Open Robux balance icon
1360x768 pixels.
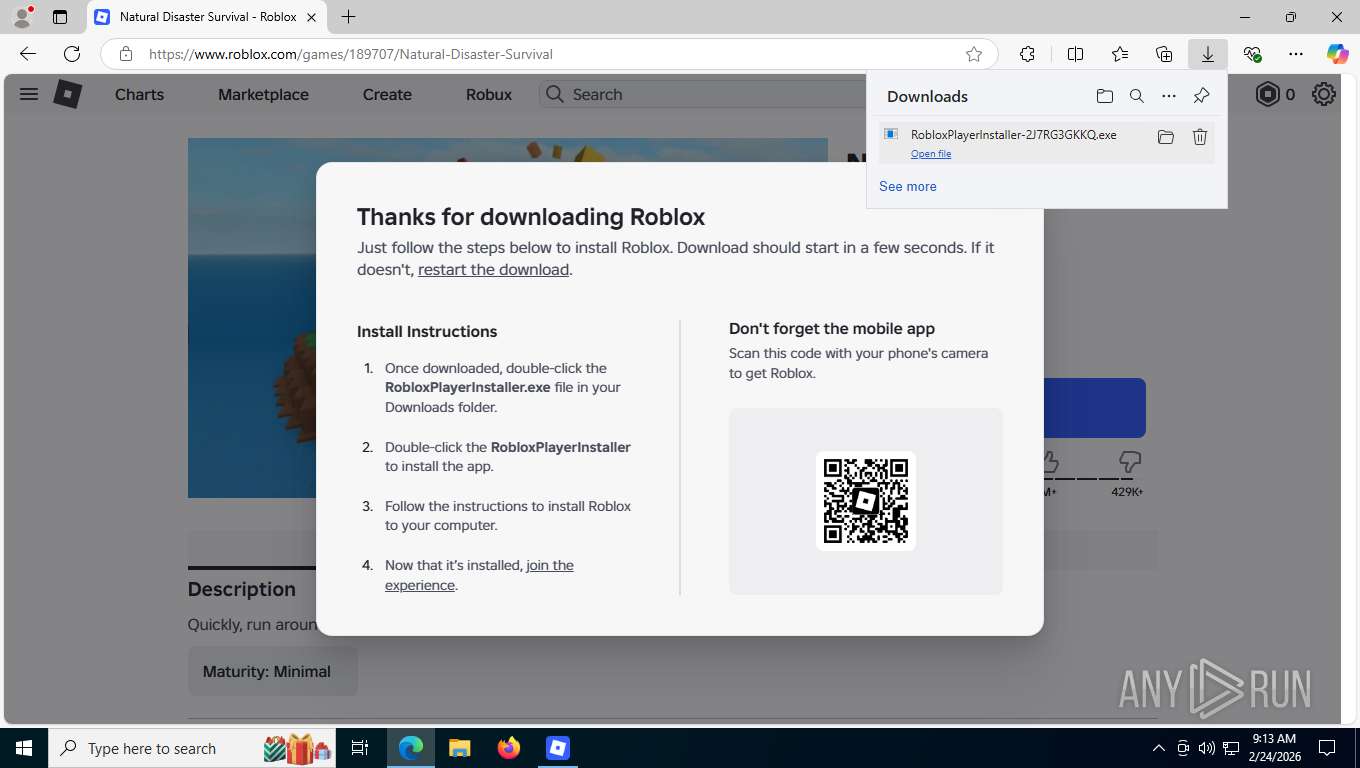[1267, 94]
